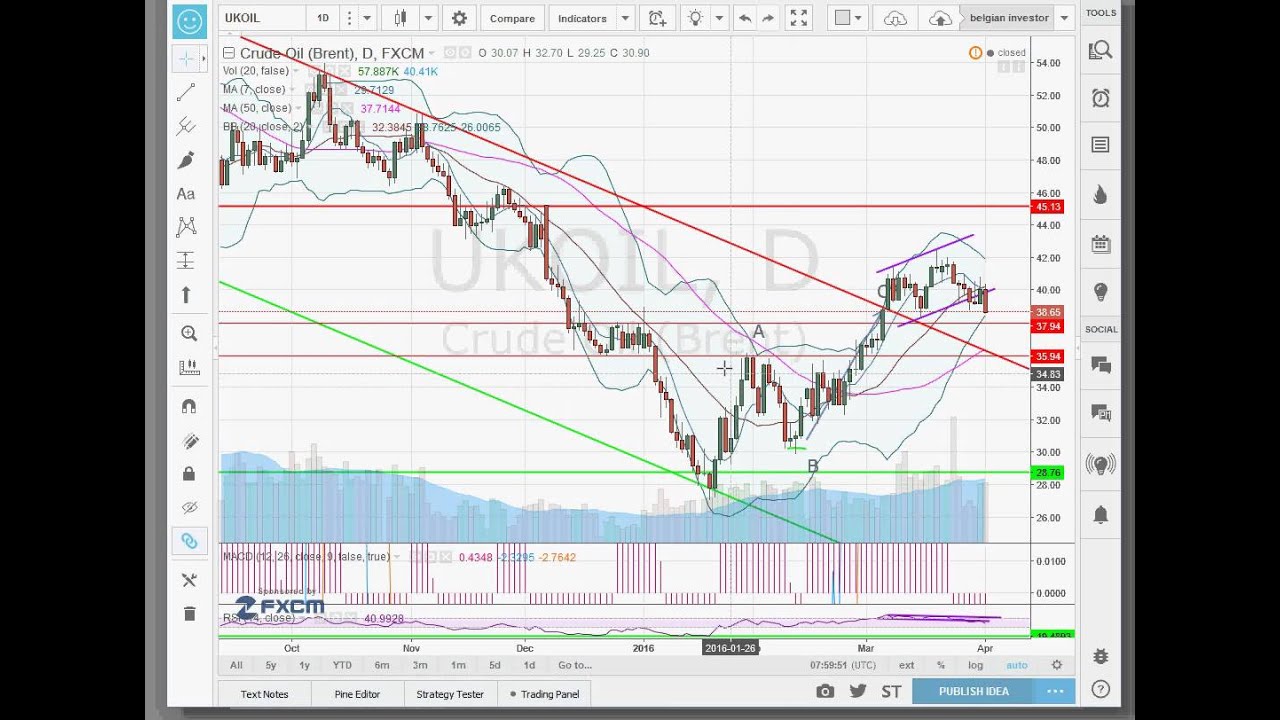The width and height of the screenshot is (1280, 720).
Task: Undo the last chart action
Action: click(745, 18)
